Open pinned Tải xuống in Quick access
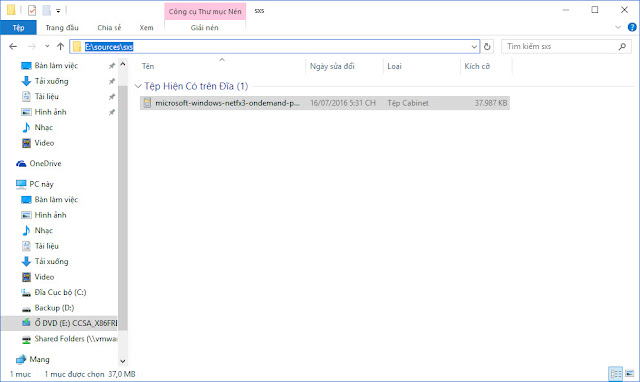This screenshot has width=640, height=382. pos(51,81)
